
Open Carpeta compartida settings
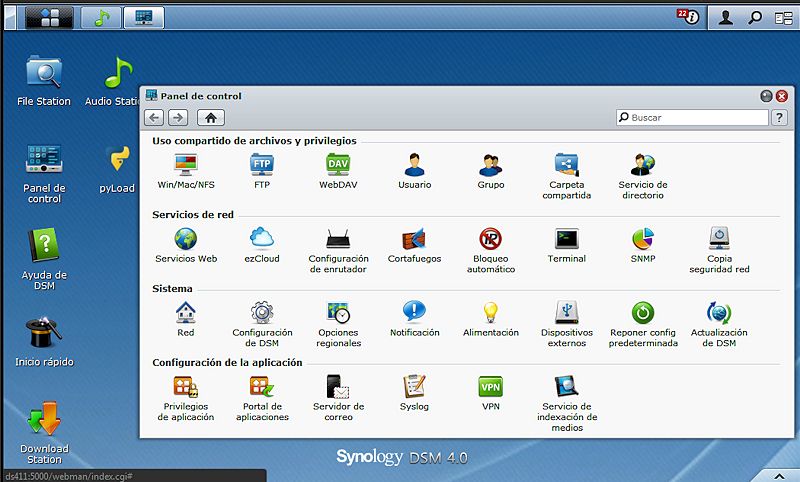point(566,176)
